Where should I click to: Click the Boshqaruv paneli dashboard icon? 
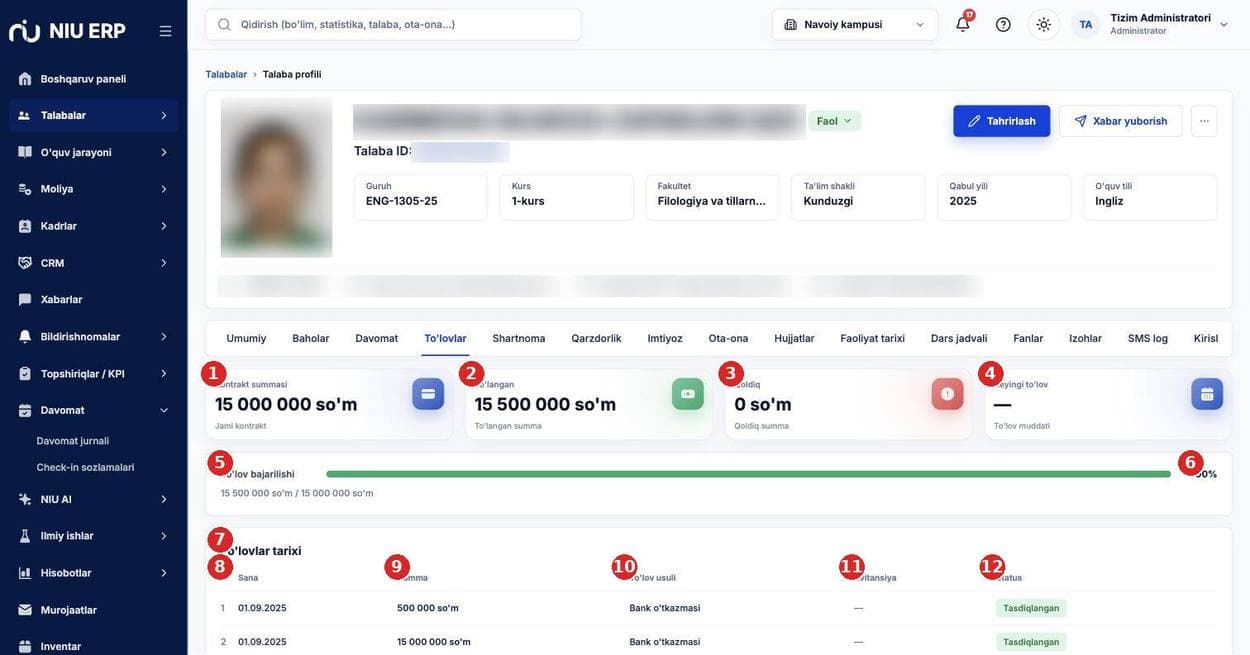coord(25,78)
